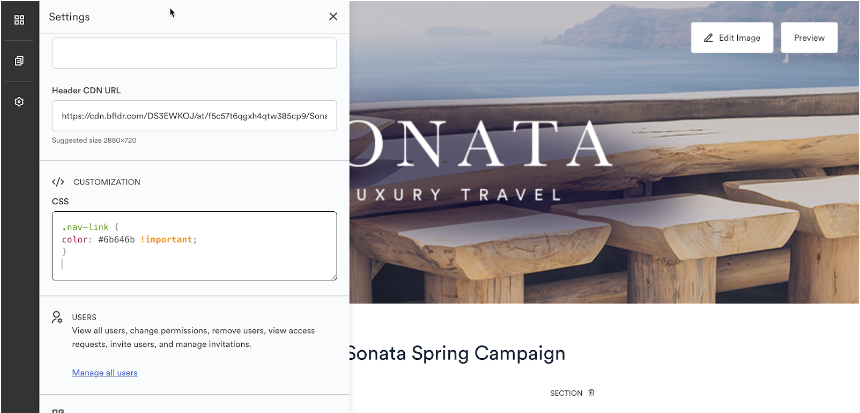
Task: Click the Customization code brackets icon
Action: 58,182
